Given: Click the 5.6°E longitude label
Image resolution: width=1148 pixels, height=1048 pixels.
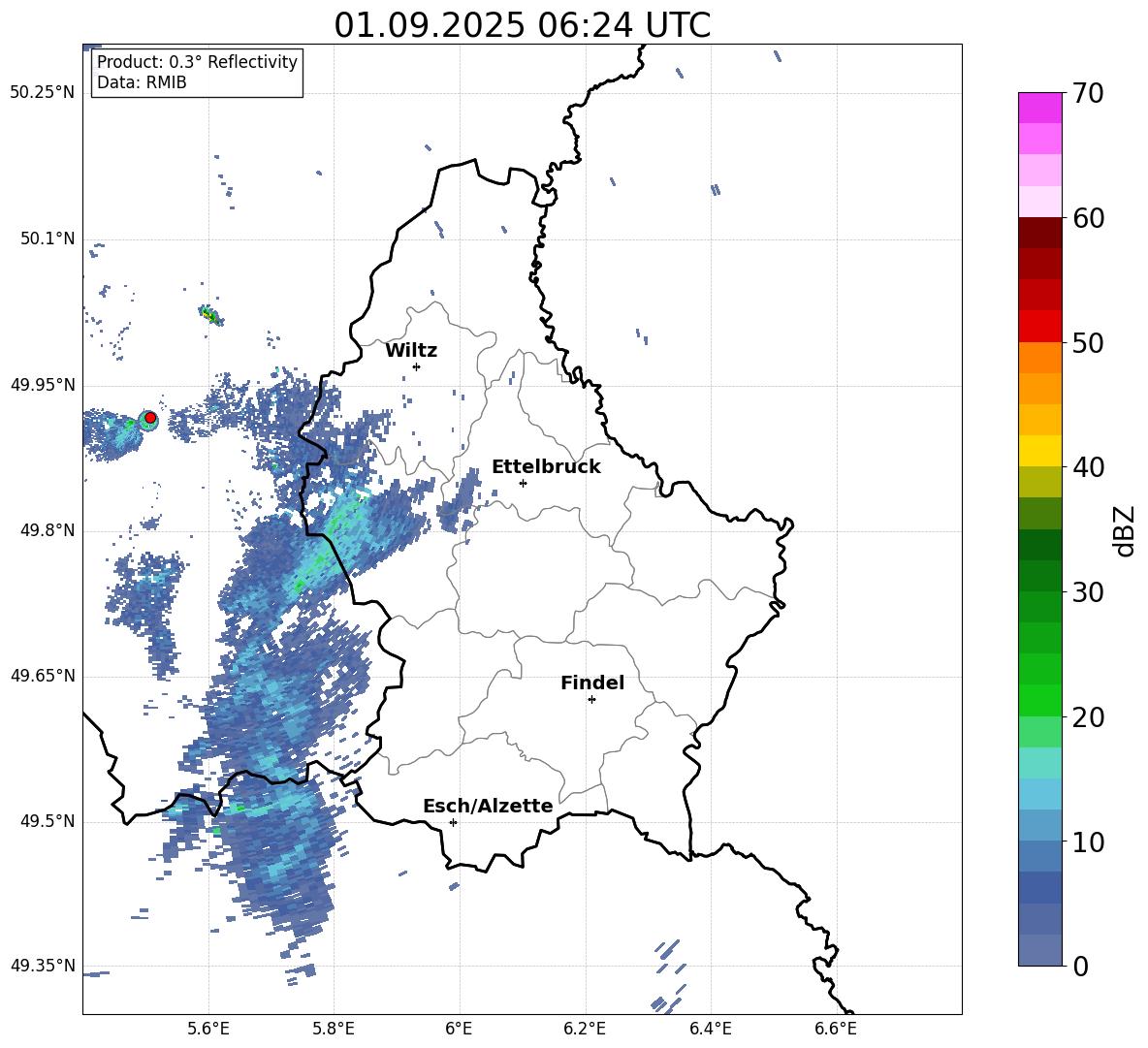Looking at the screenshot, I should pyautogui.click(x=208, y=1029).
